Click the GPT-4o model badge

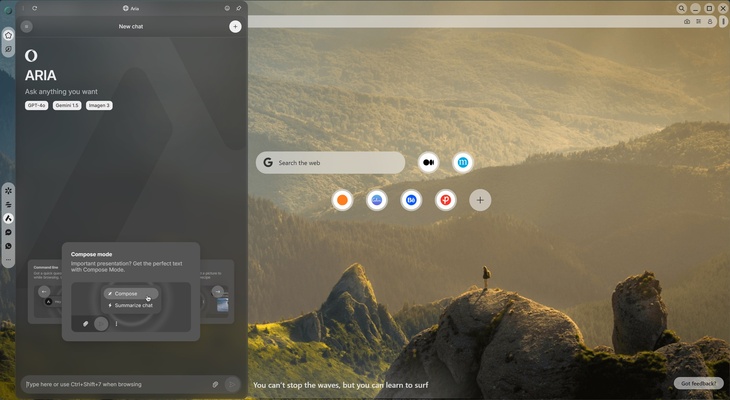click(36, 106)
